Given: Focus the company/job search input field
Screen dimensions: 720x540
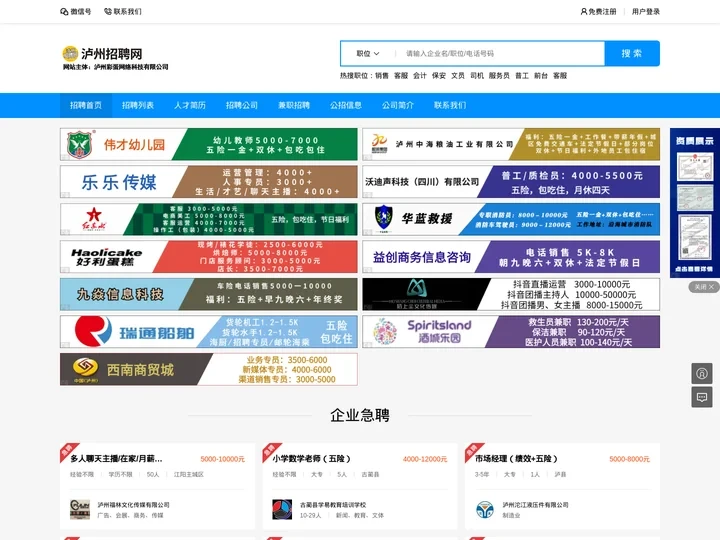Looking at the screenshot, I should 501,54.
